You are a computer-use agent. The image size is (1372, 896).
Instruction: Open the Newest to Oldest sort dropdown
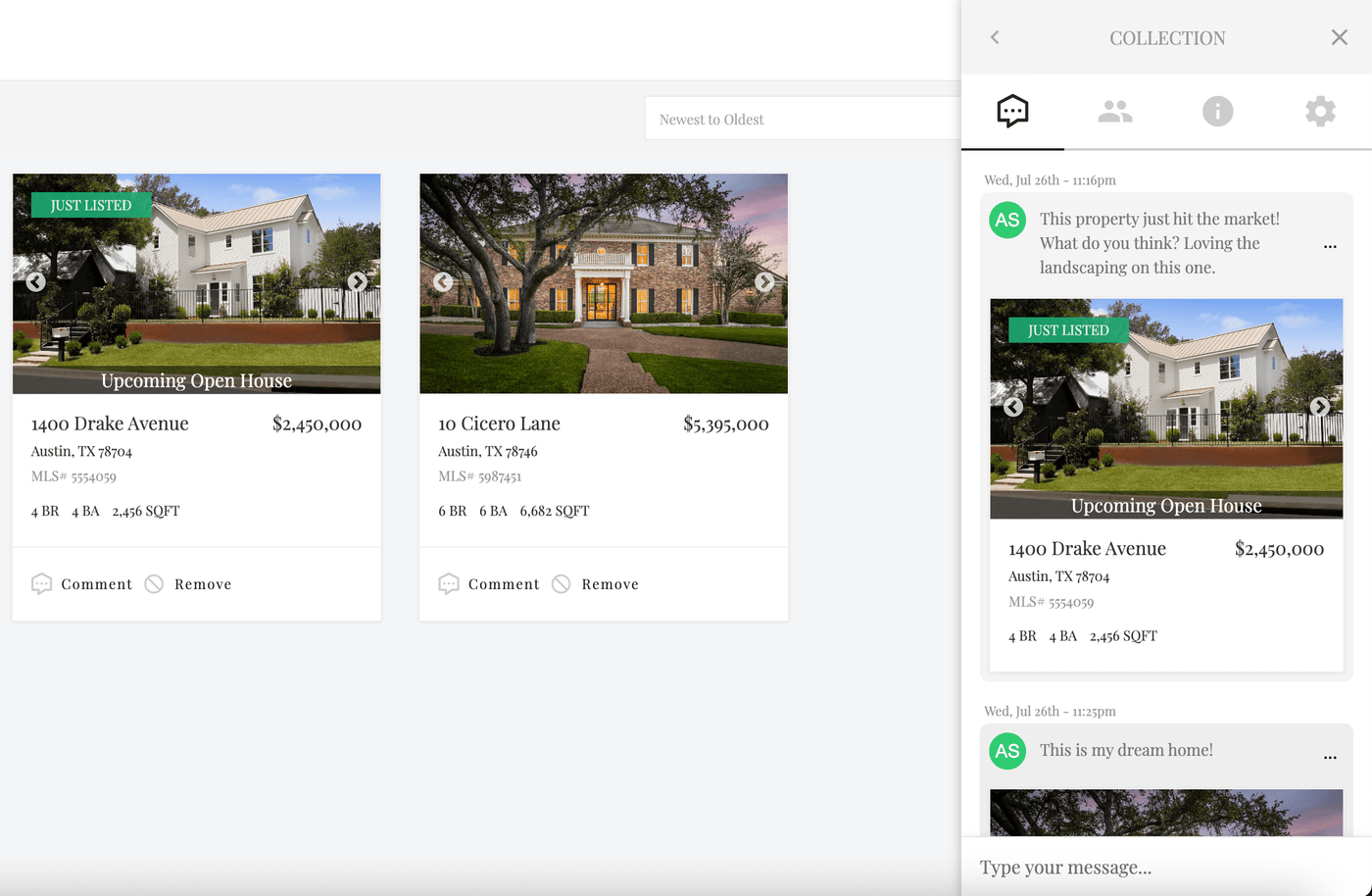(x=804, y=119)
